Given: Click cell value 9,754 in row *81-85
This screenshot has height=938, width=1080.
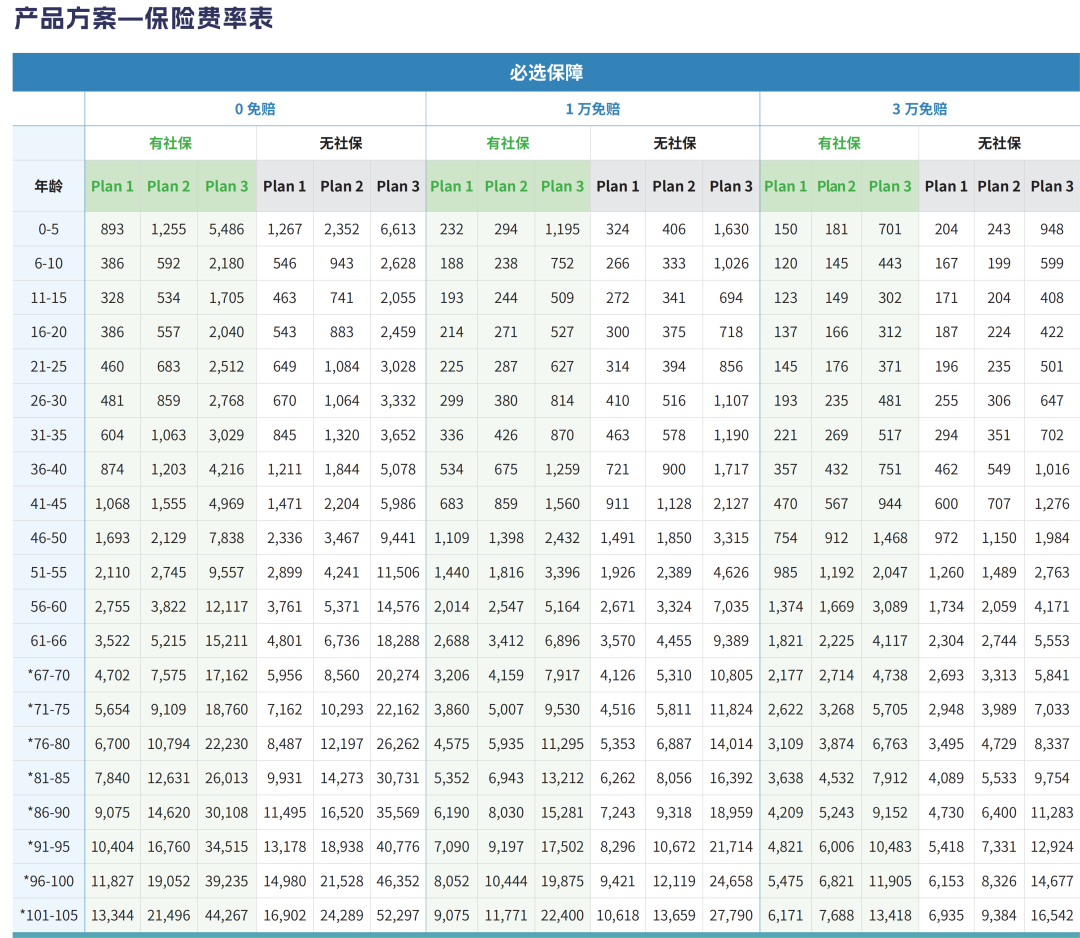Looking at the screenshot, I should [1052, 778].
